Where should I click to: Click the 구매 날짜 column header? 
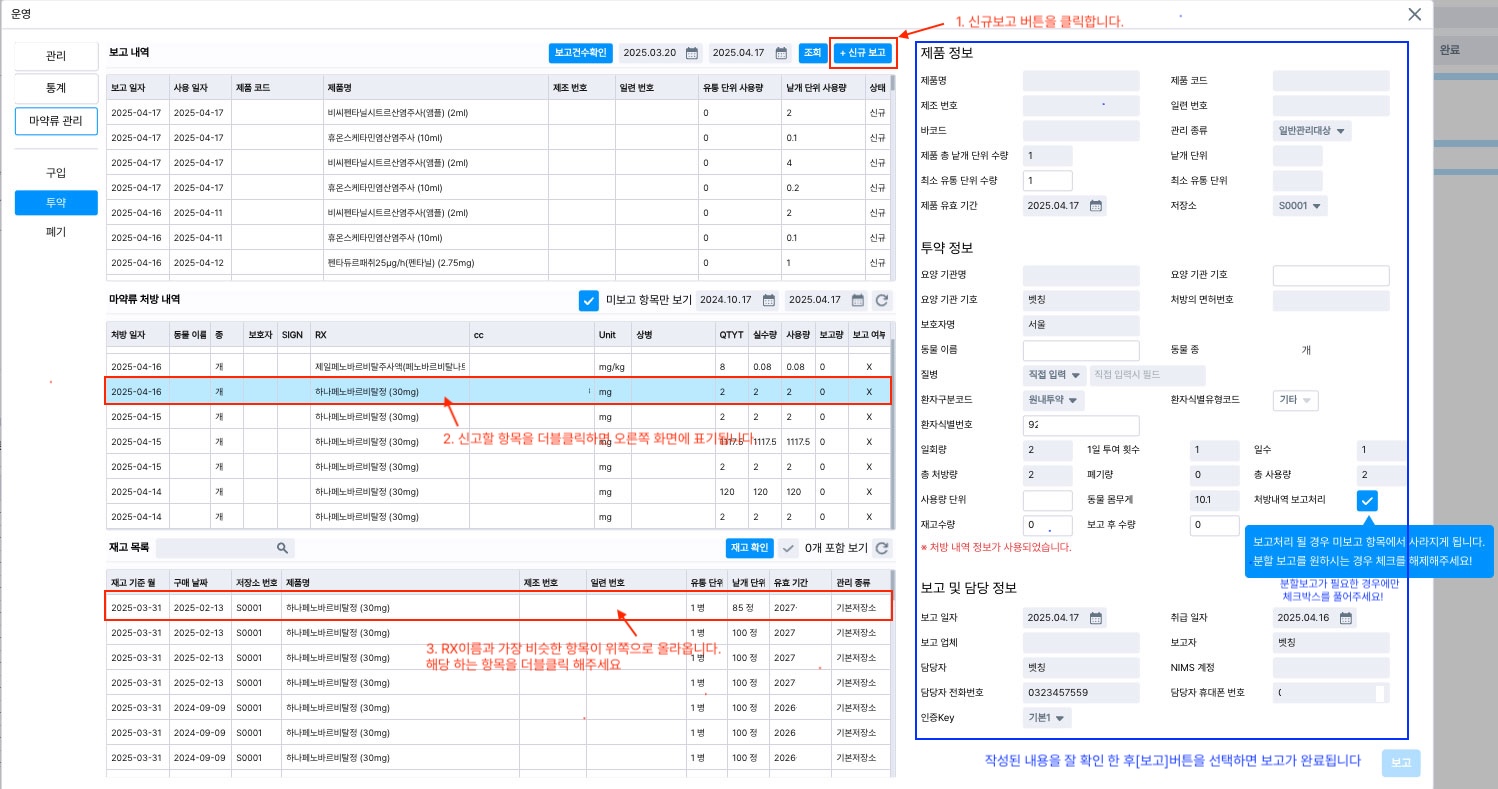(x=199, y=583)
